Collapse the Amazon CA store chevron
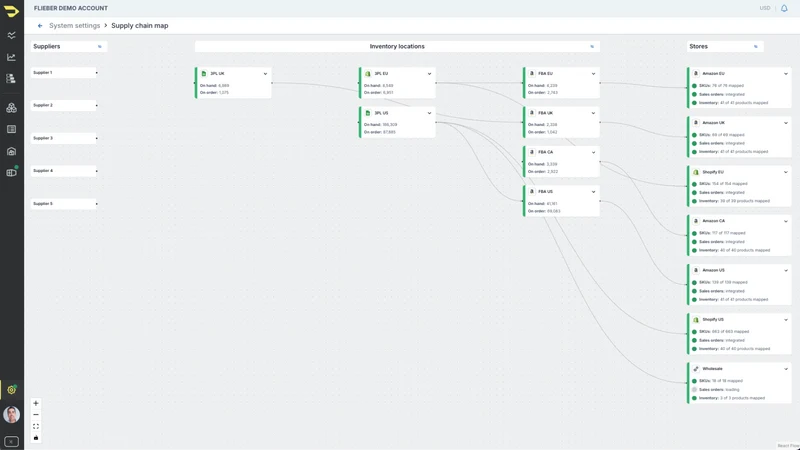 pos(786,221)
